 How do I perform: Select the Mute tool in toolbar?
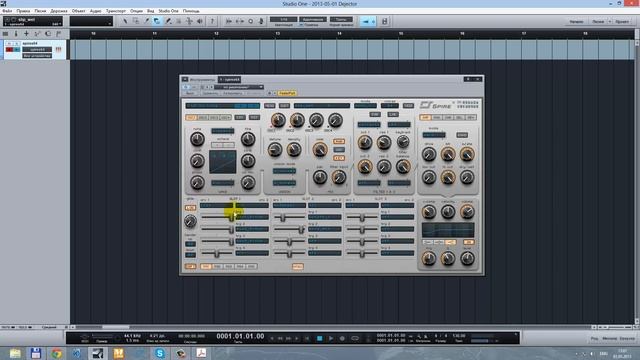click(178, 21)
